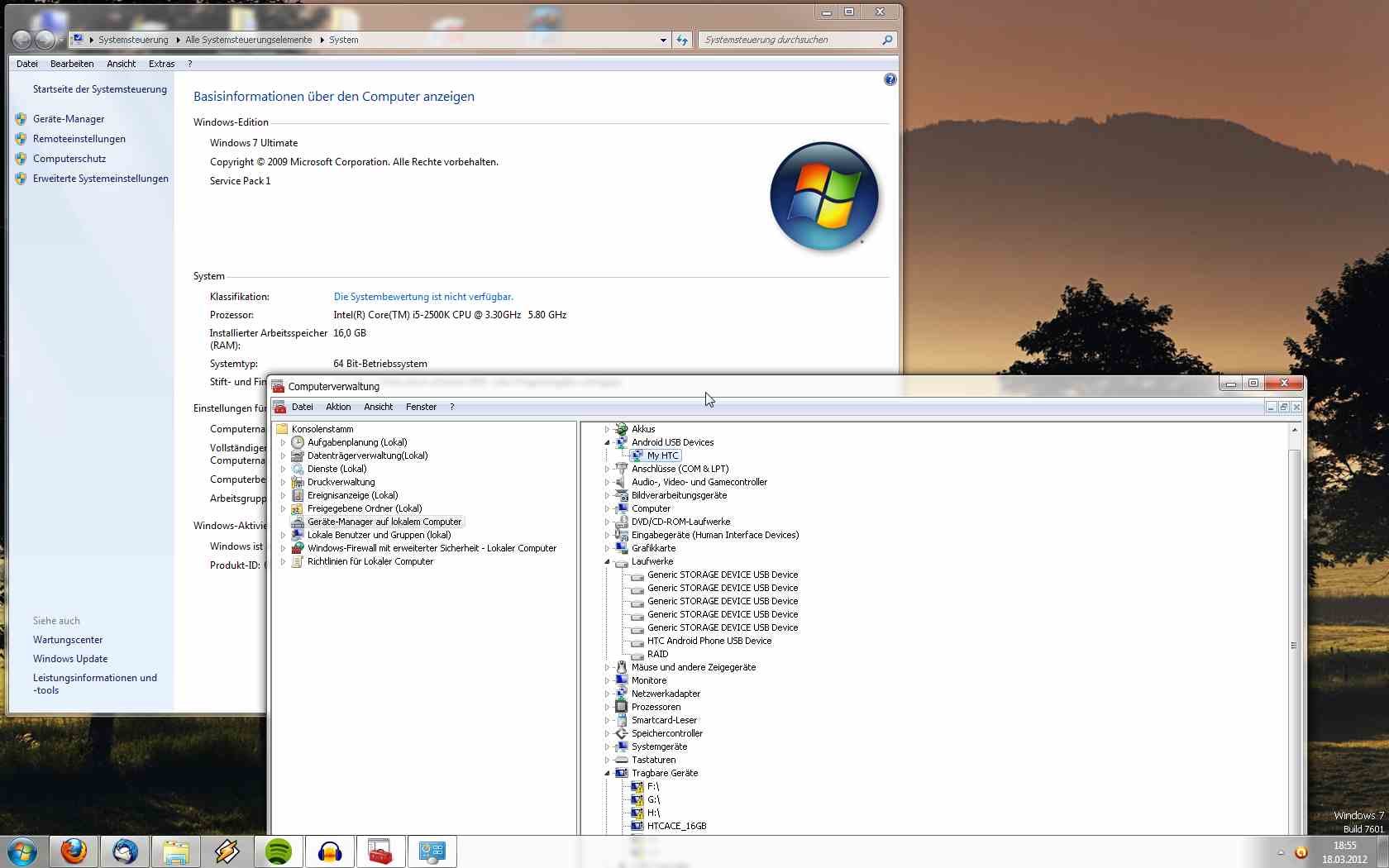Open Remoteeinstellungen in System sidebar
This screenshot has width=1389, height=868.
pos(79,139)
